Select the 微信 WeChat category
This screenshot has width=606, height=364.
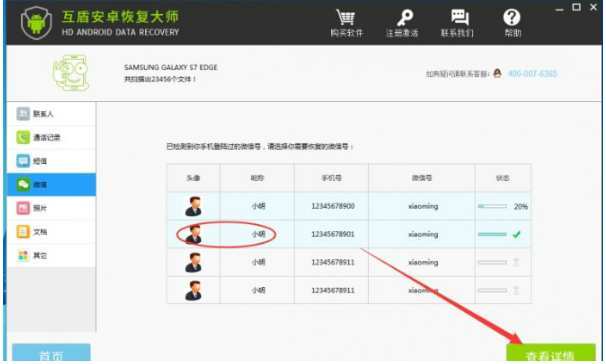point(51,185)
